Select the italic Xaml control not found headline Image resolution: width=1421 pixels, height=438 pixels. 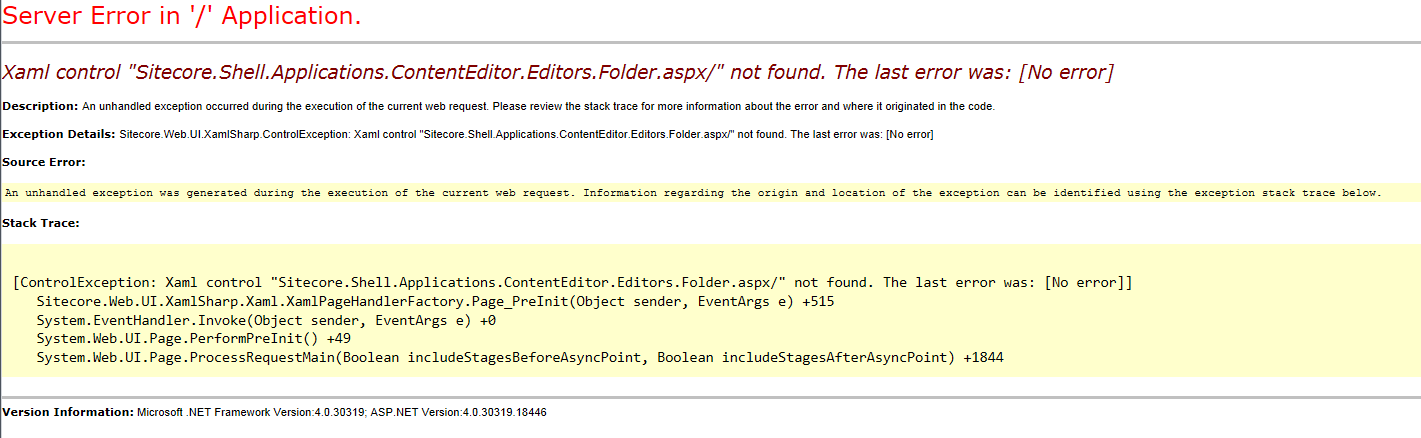[x=558, y=73]
